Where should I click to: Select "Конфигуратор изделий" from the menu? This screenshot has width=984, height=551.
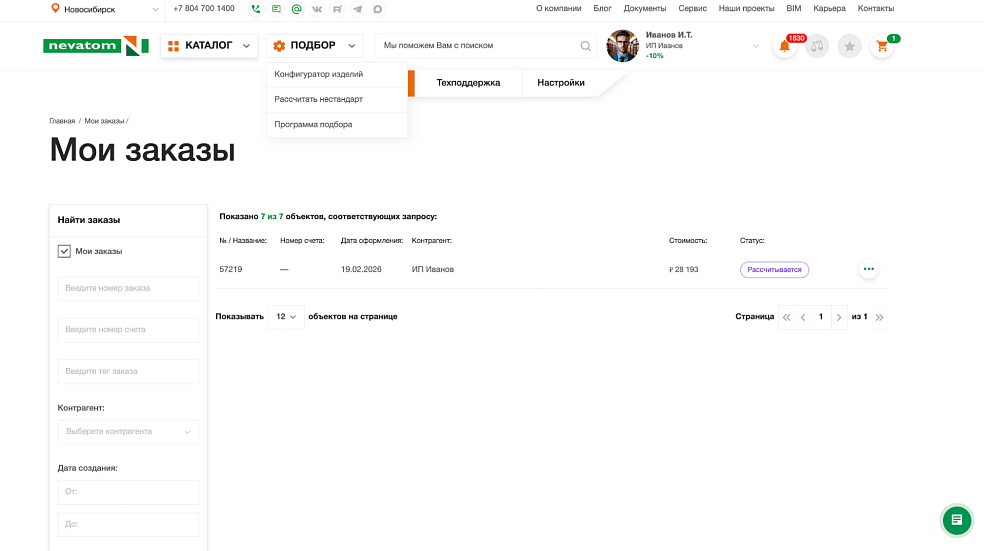tap(319, 74)
